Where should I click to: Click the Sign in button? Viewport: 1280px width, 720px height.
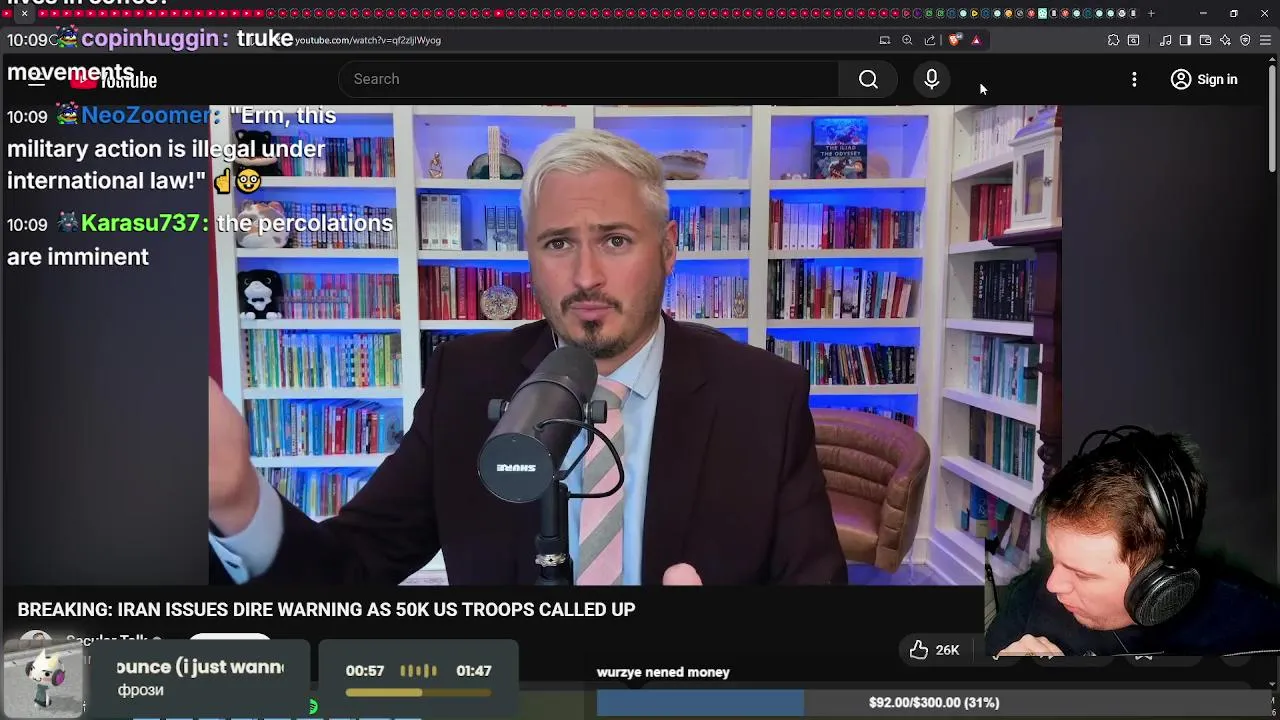[1204, 79]
